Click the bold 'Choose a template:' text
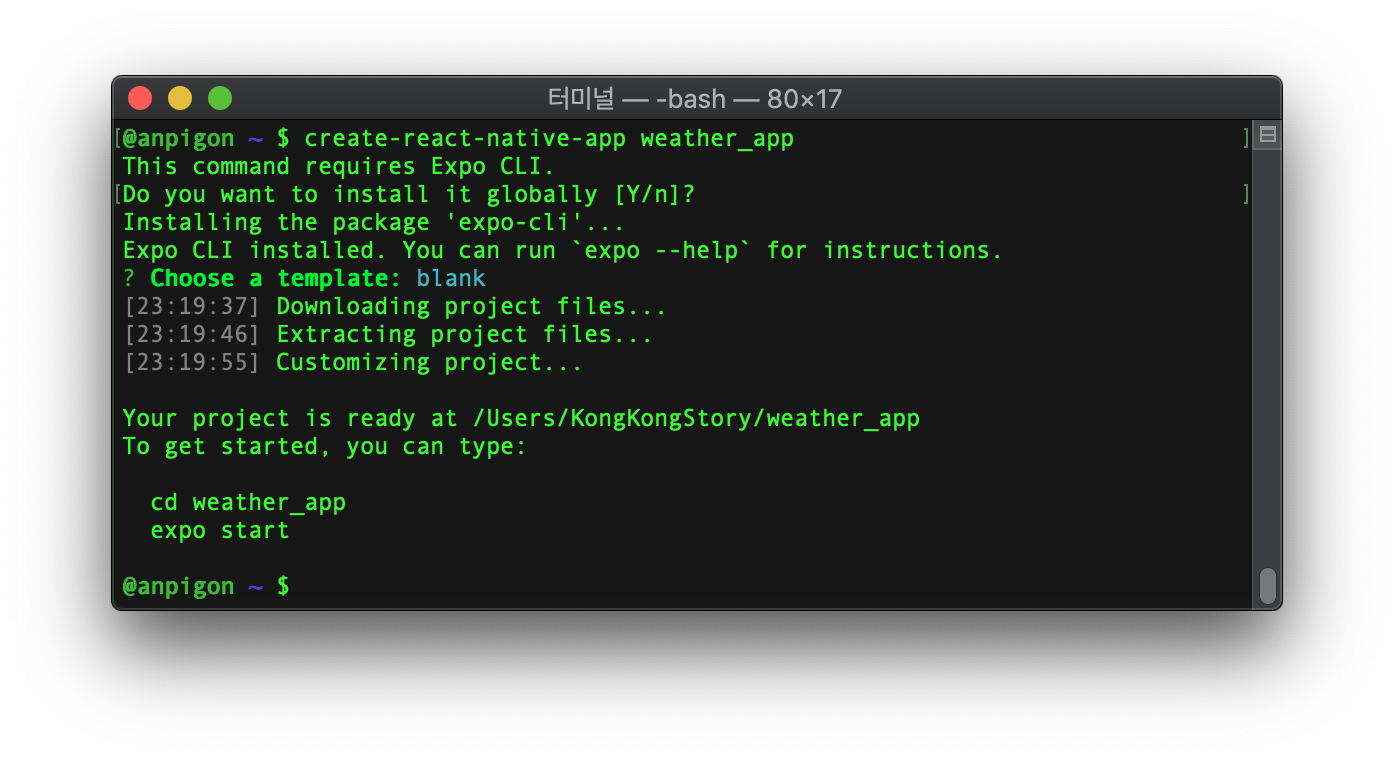This screenshot has height=758, width=1394. point(276,279)
